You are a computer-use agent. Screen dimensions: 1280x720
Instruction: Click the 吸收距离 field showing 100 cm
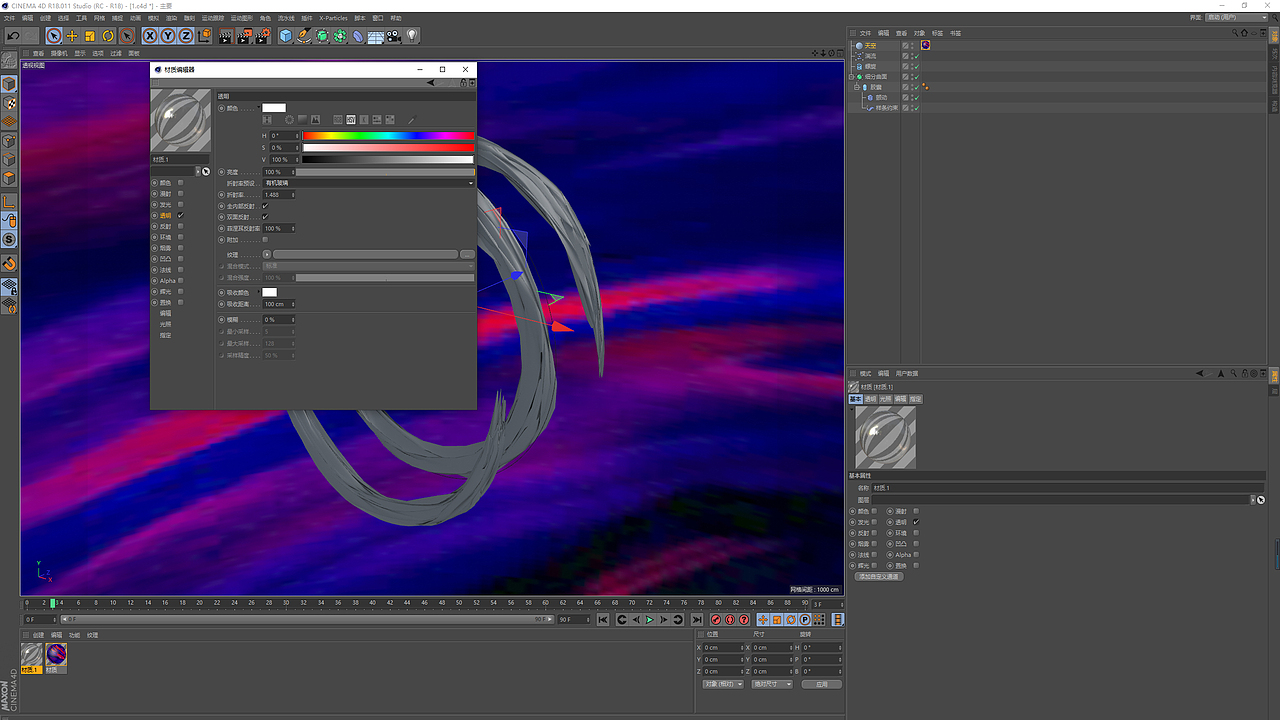[x=279, y=304]
